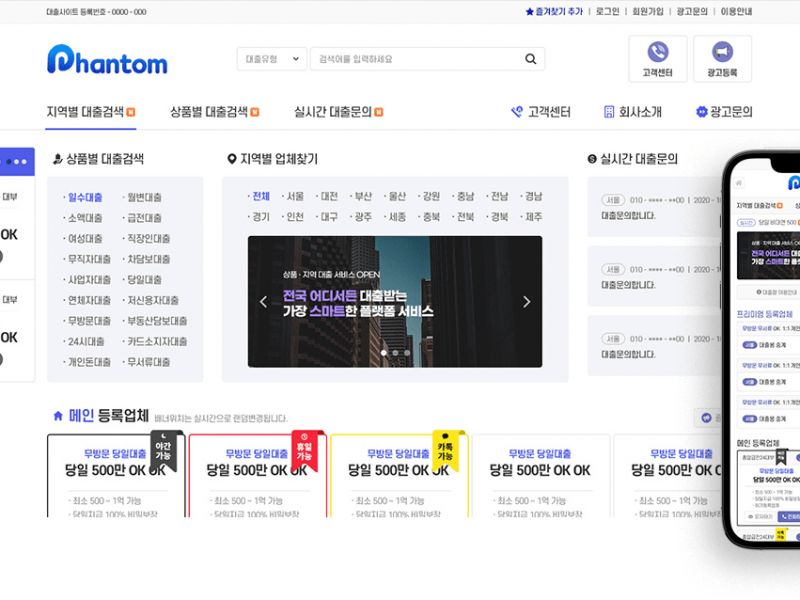Click the home icon next to 메인 등록업체
The width and height of the screenshot is (800, 600).
click(x=58, y=416)
